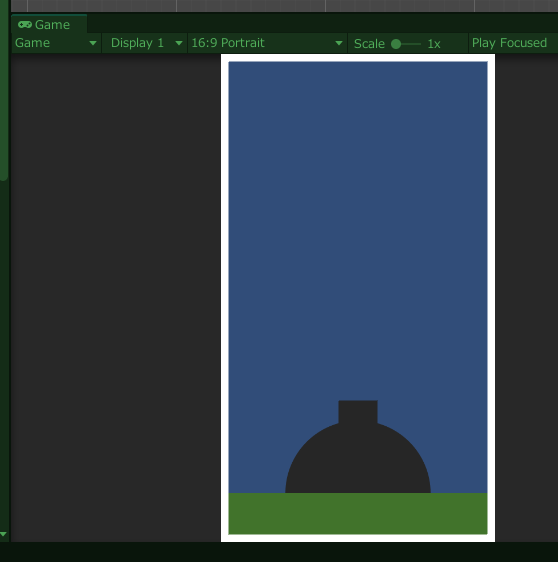Click the dark dome shape in game view

[x=358, y=462]
